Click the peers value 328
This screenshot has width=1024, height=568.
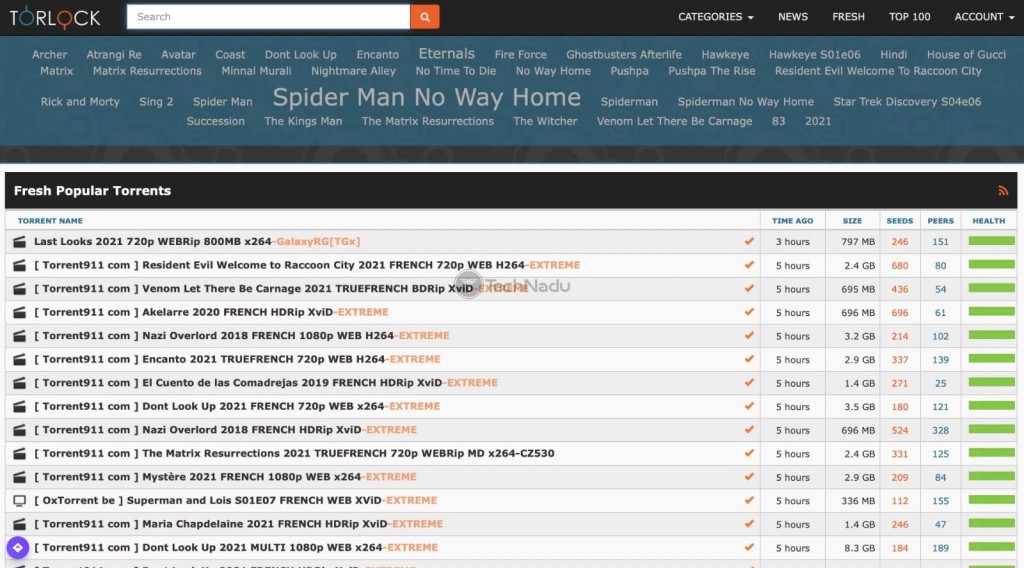click(x=940, y=430)
